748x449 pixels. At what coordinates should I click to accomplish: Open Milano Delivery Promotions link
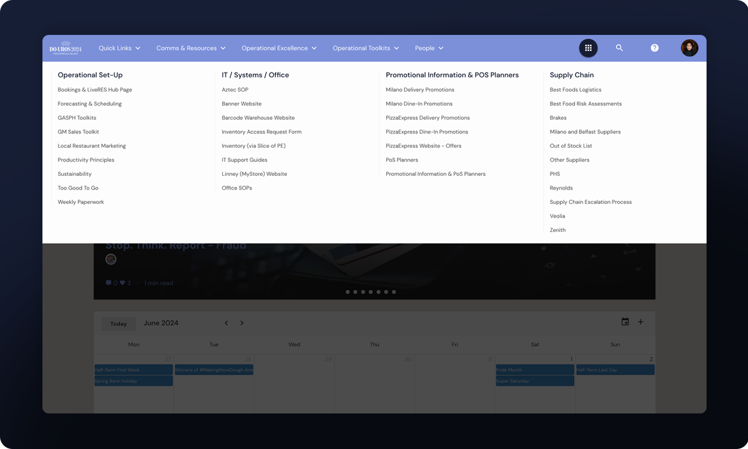(420, 90)
